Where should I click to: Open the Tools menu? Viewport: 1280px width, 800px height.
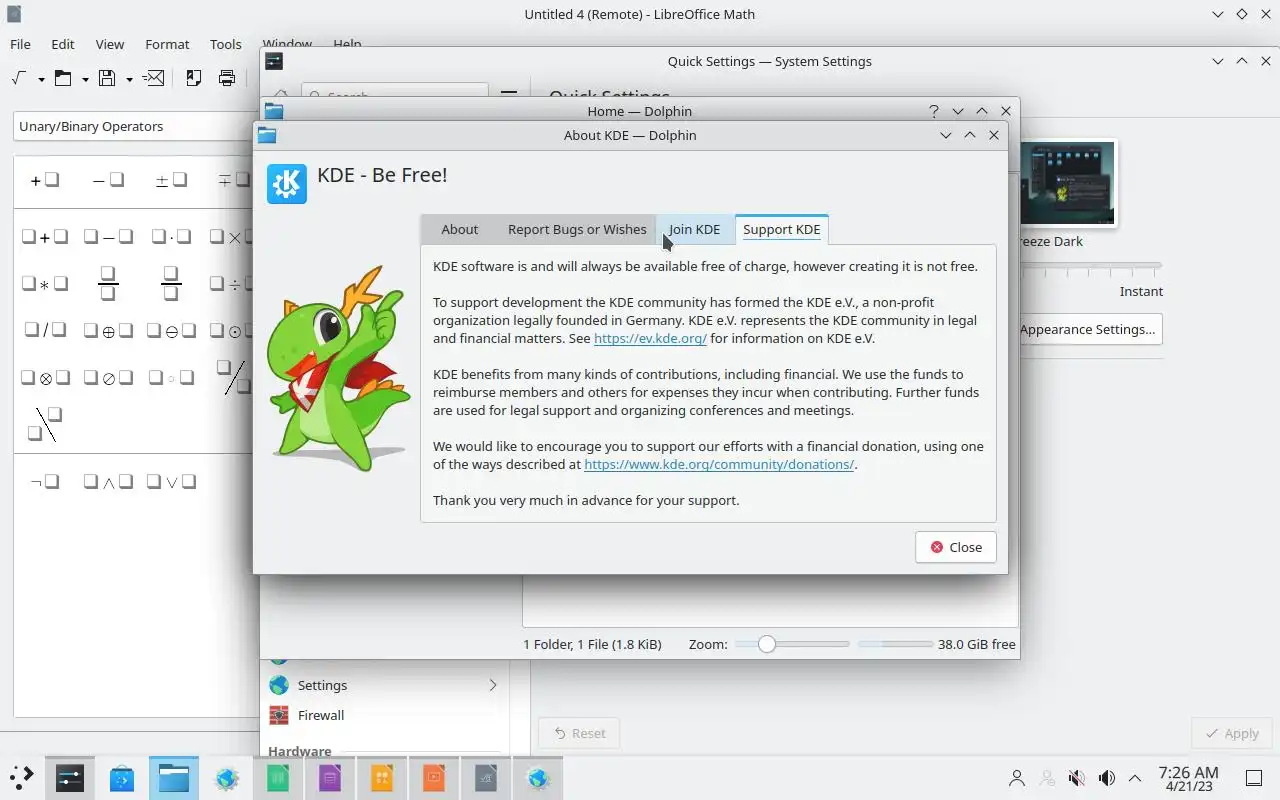(x=226, y=44)
